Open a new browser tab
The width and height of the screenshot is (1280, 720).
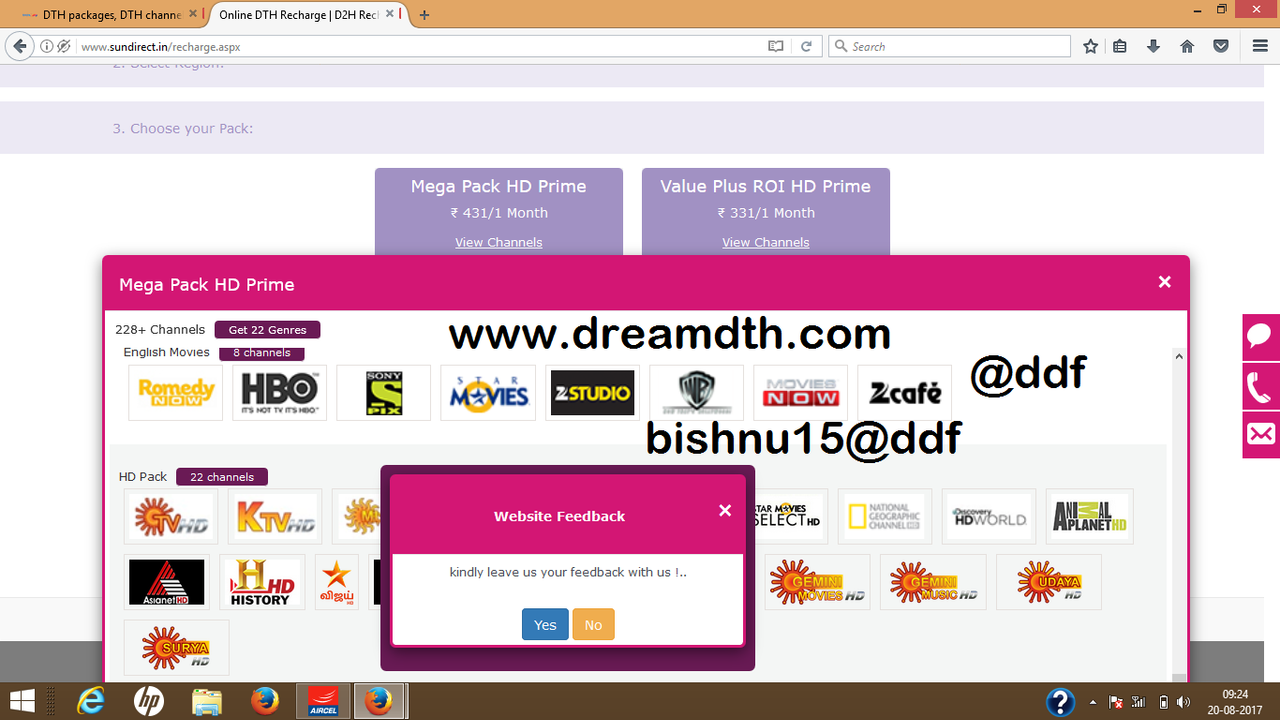coord(424,15)
